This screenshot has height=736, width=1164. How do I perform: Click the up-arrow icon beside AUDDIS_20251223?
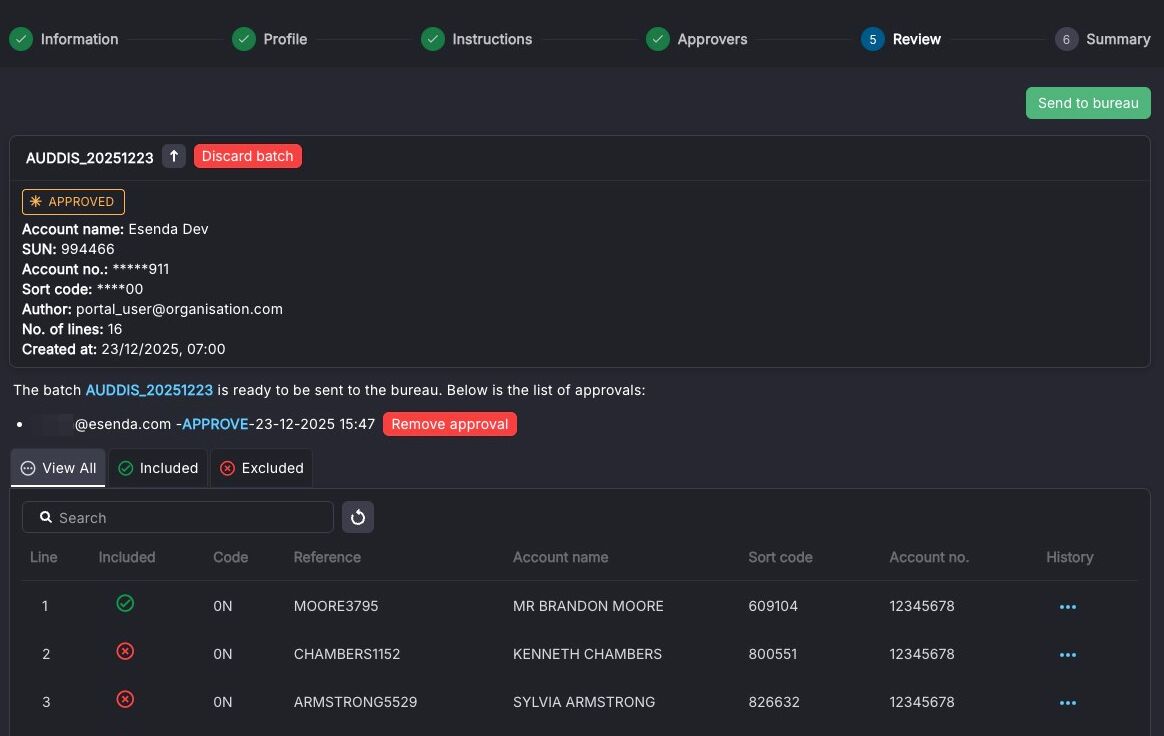pyautogui.click(x=174, y=156)
